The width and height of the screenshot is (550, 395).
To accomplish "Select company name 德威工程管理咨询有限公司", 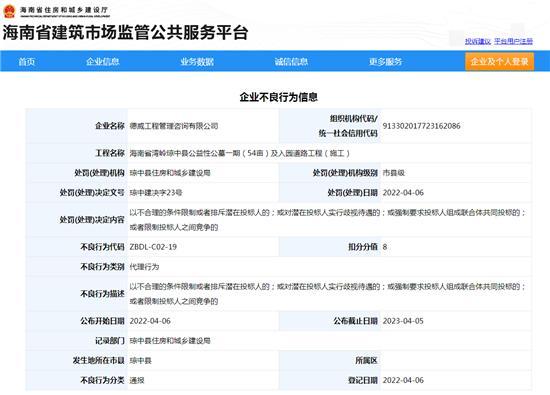I will (174, 126).
